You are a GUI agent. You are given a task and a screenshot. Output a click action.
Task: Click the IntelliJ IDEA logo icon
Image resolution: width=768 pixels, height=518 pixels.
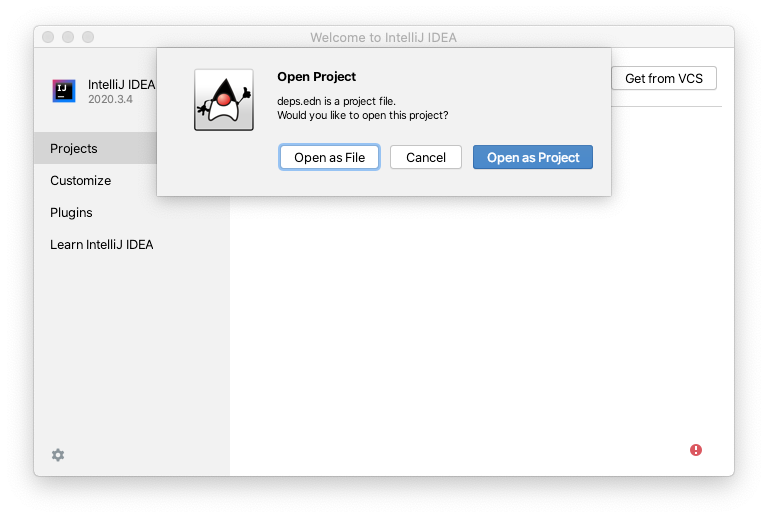pyautogui.click(x=64, y=91)
